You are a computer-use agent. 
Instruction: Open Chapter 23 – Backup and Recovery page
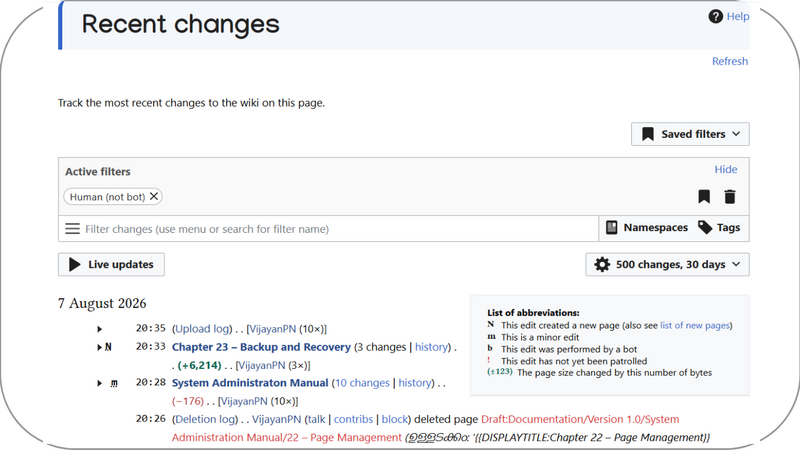(x=261, y=347)
